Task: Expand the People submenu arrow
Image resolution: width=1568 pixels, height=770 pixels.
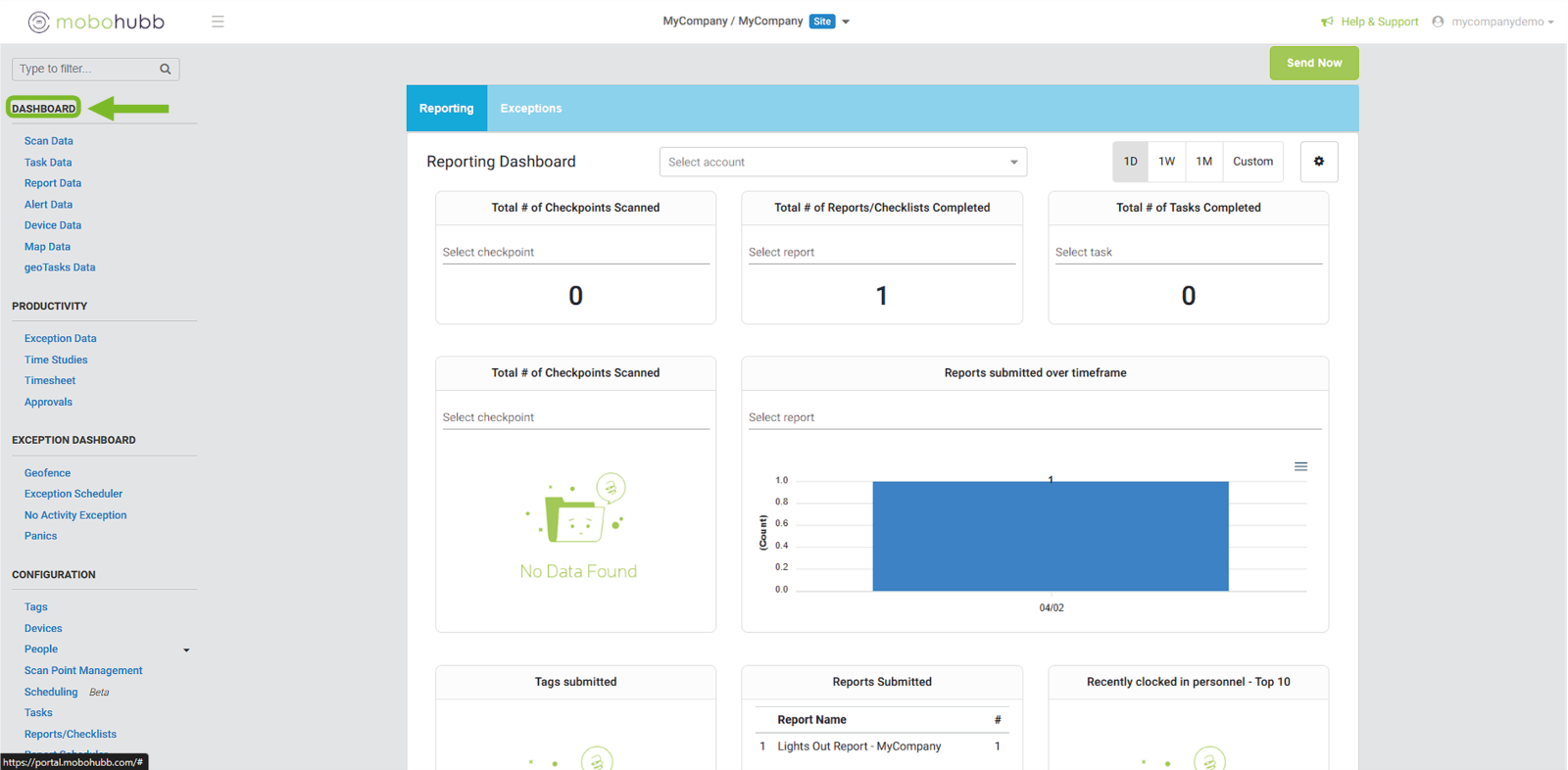Action: pos(186,650)
